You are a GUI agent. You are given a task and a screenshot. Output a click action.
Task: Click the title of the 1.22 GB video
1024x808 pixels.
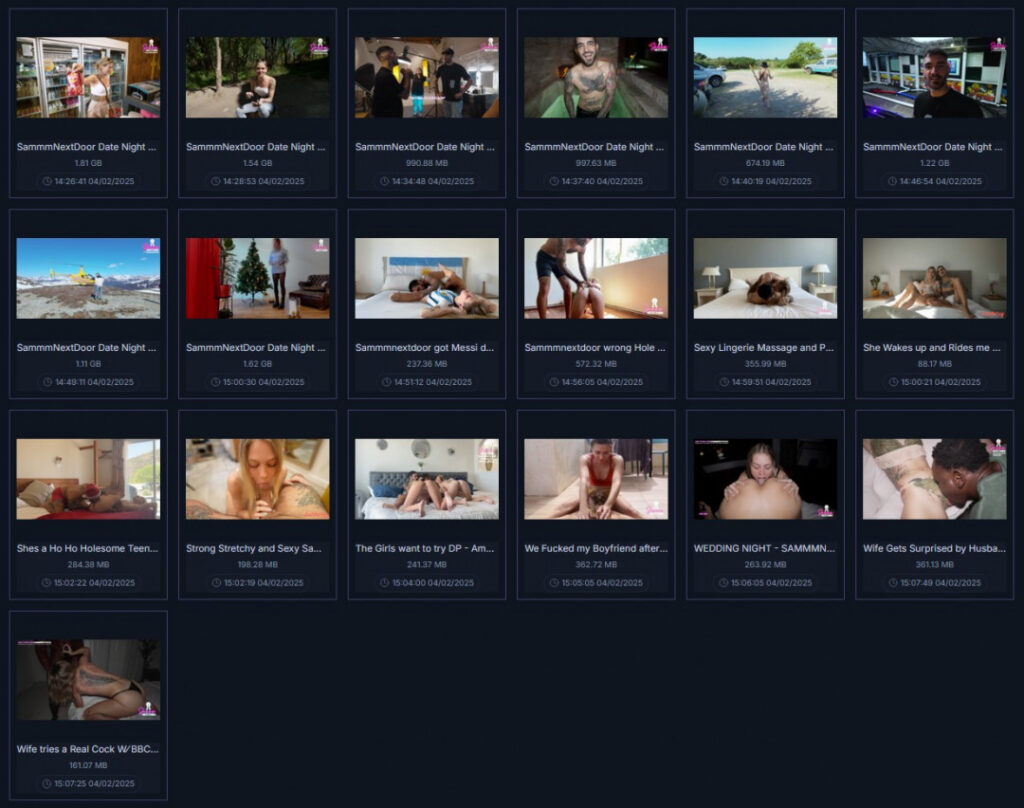[934, 147]
